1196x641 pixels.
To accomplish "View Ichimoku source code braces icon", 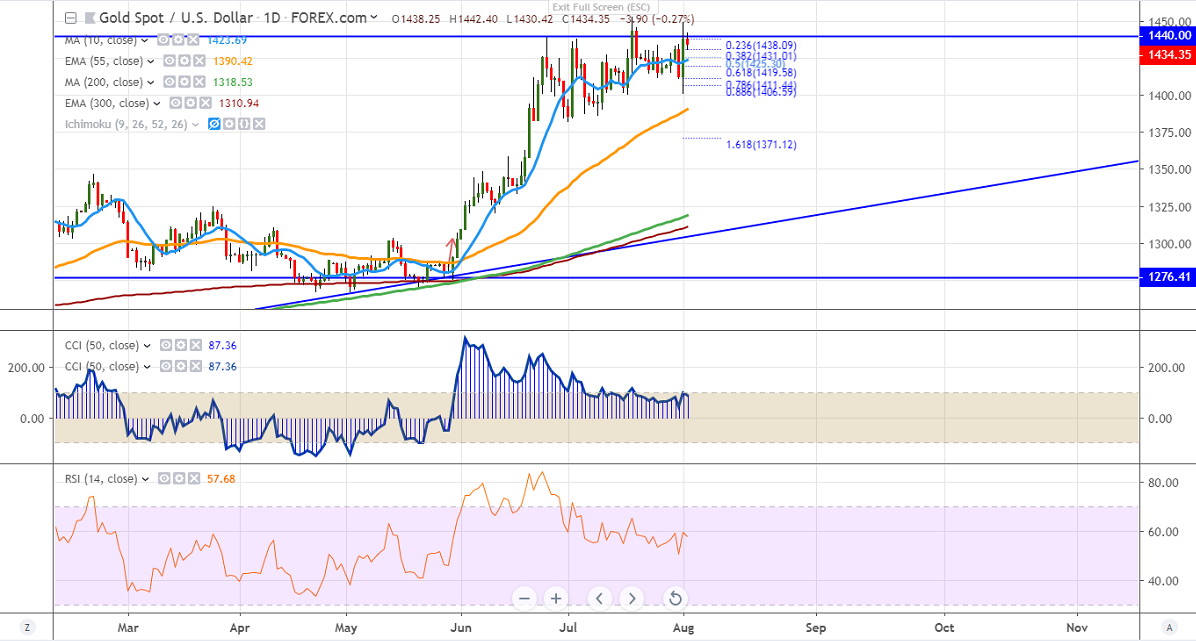I will point(244,124).
